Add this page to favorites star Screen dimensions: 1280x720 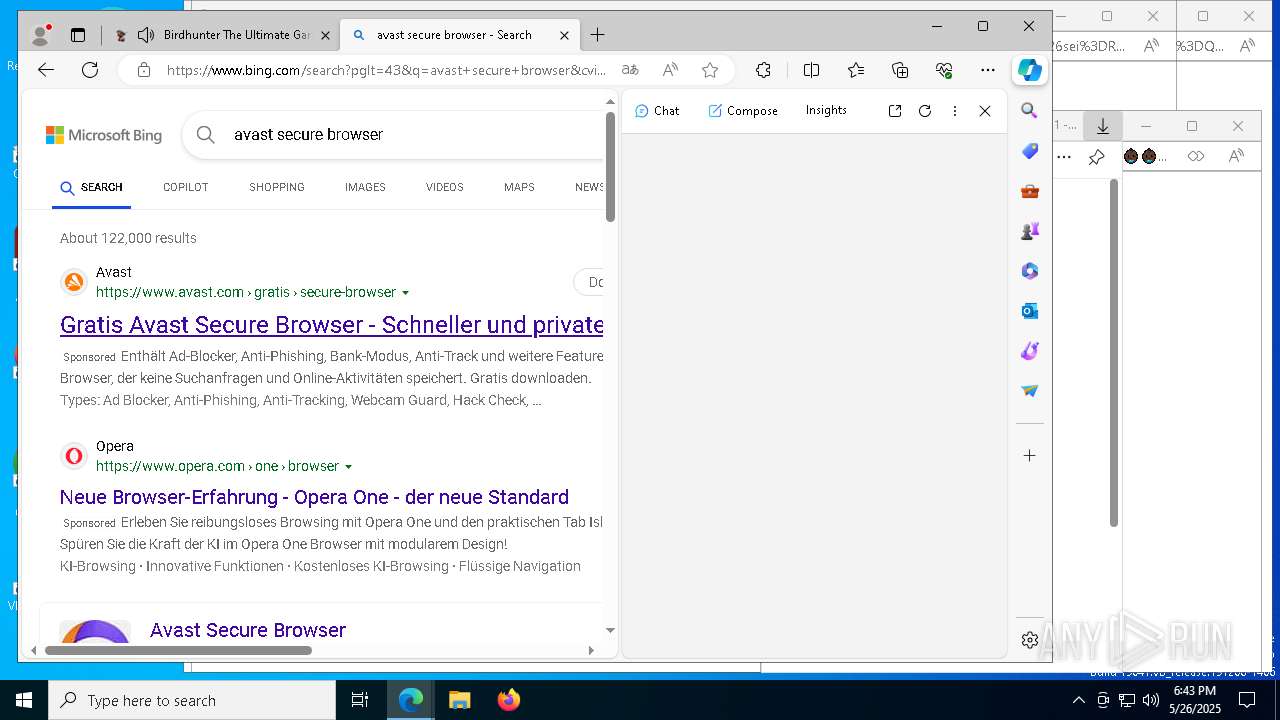(710, 70)
